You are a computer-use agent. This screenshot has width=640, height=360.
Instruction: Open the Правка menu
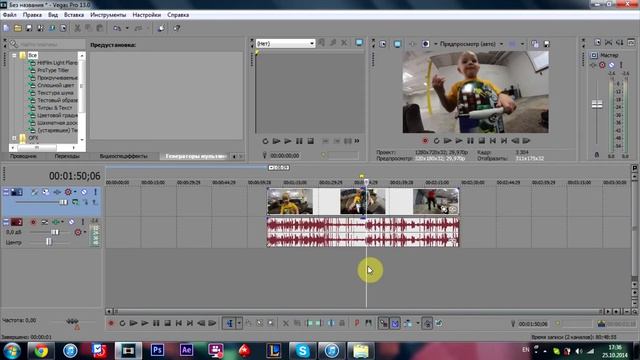pos(32,15)
